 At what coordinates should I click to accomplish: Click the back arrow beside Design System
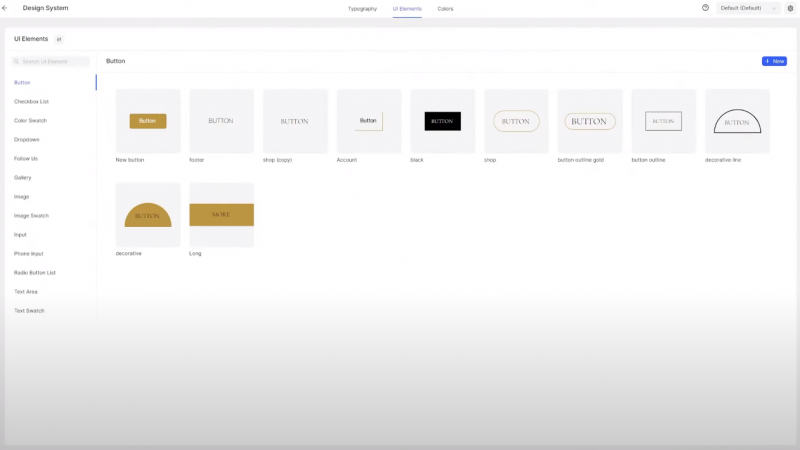click(x=6, y=8)
